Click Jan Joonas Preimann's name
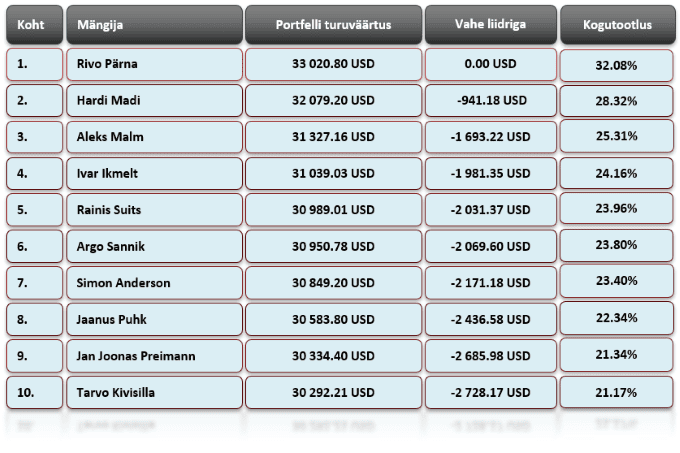 135,355
